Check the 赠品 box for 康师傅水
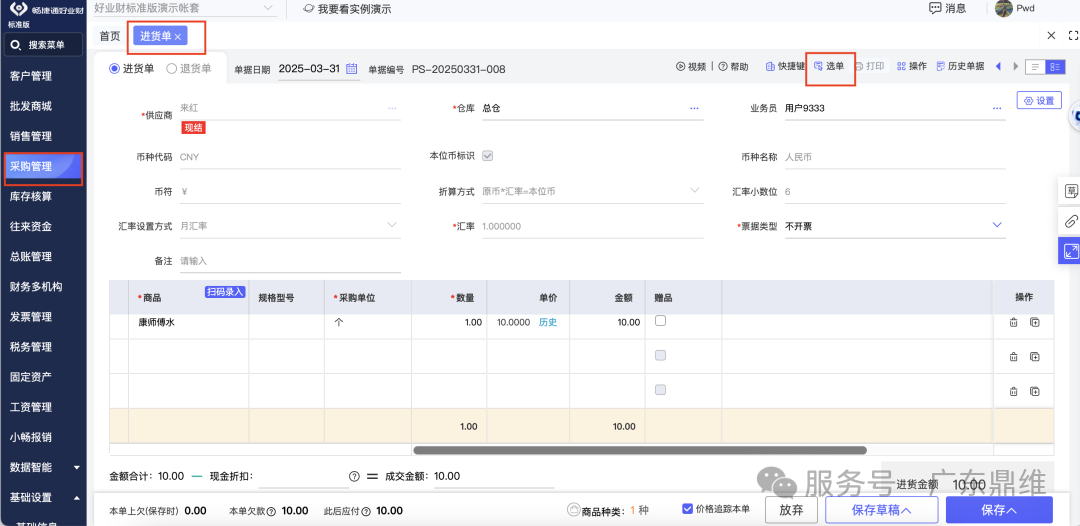This screenshot has height=526, width=1080. tap(660, 321)
